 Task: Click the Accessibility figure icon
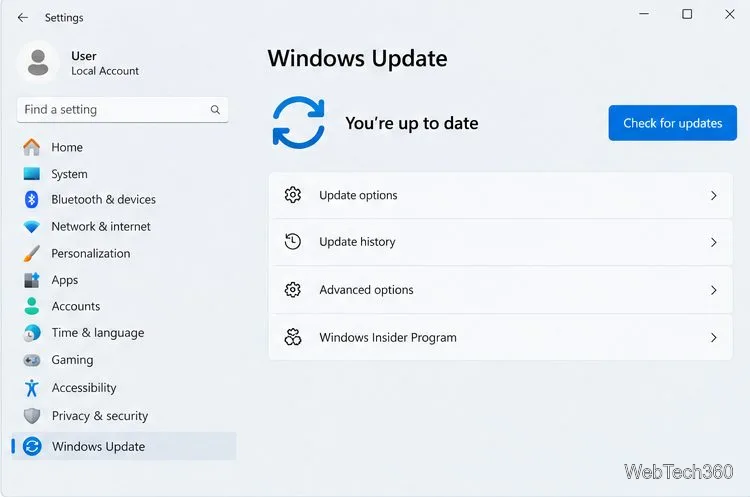click(x=32, y=388)
